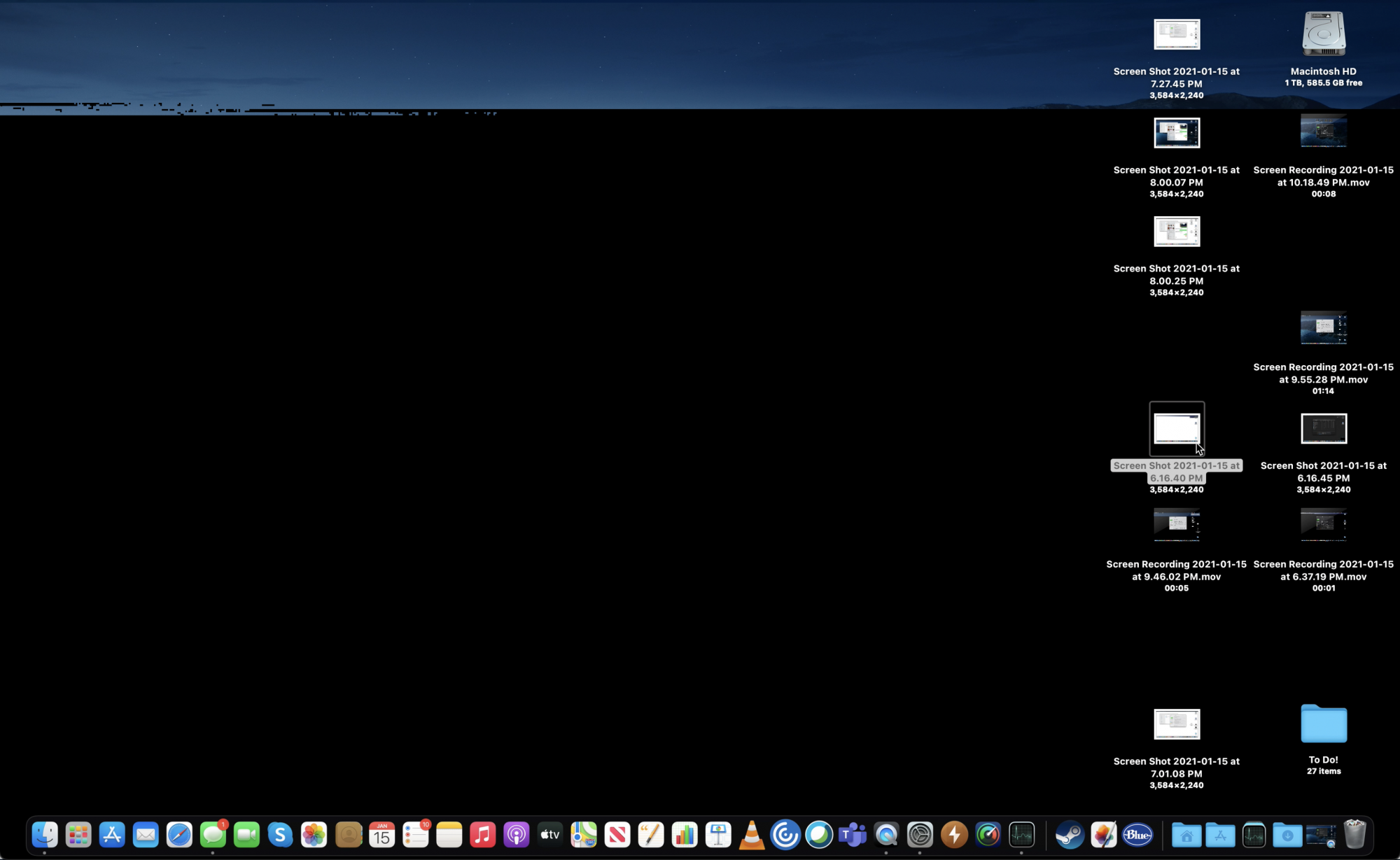Launch System Preferences from the Dock
The height and width of the screenshot is (860, 1400).
click(919, 834)
